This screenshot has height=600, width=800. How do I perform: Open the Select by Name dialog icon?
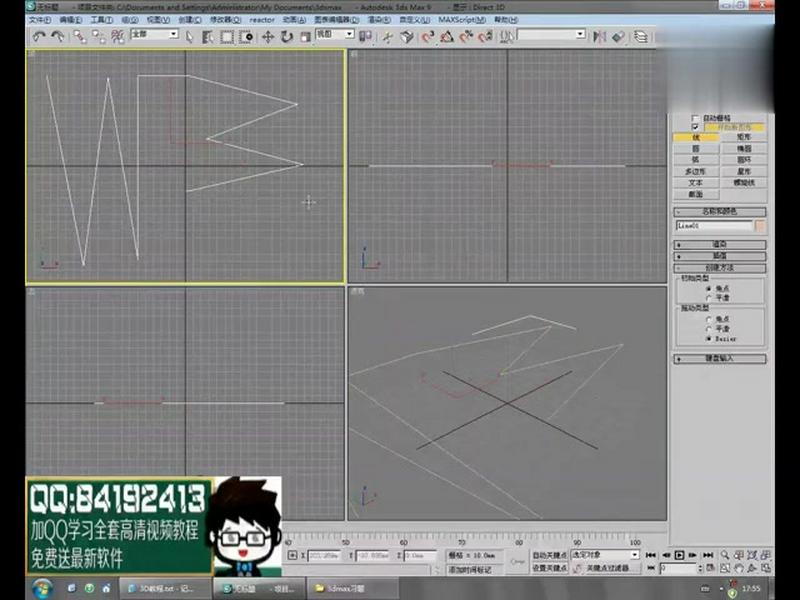point(207,36)
